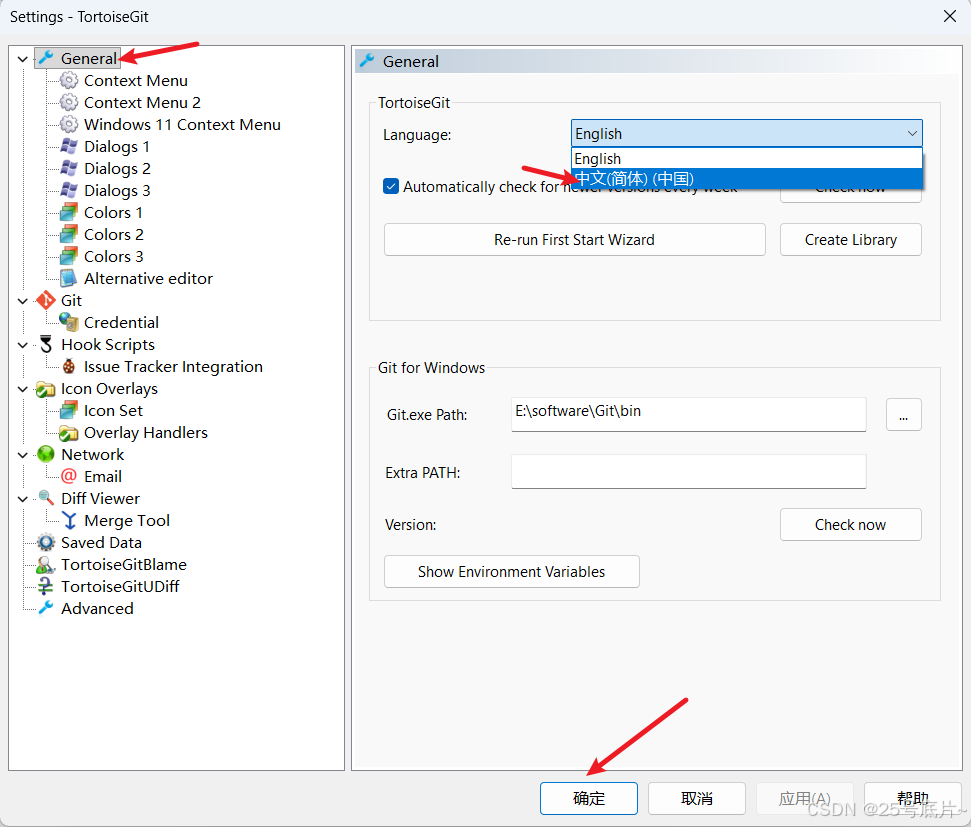Select the Alternative editor tree label
The width and height of the screenshot is (971, 827).
coord(148,279)
